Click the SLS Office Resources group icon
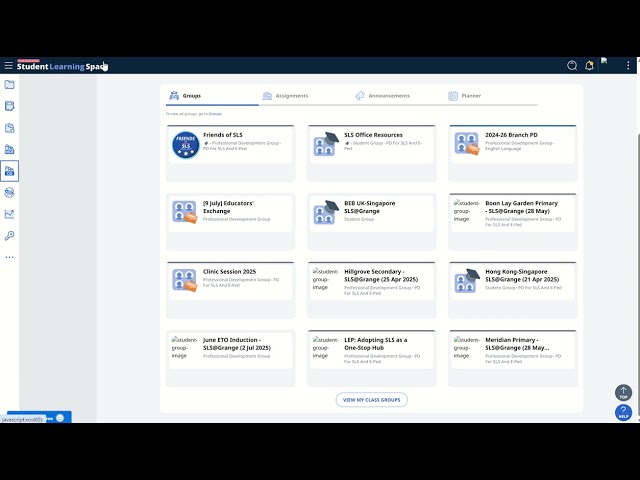Image resolution: width=640 pixels, height=480 pixels. coord(326,144)
